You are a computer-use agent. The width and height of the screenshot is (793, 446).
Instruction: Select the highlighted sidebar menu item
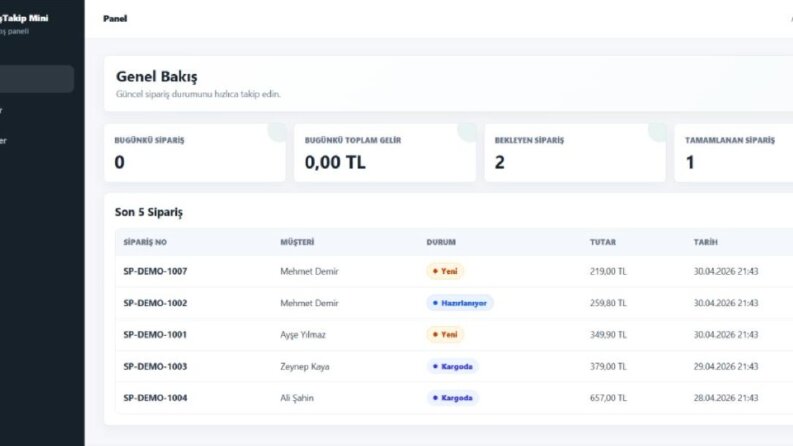tap(37, 79)
